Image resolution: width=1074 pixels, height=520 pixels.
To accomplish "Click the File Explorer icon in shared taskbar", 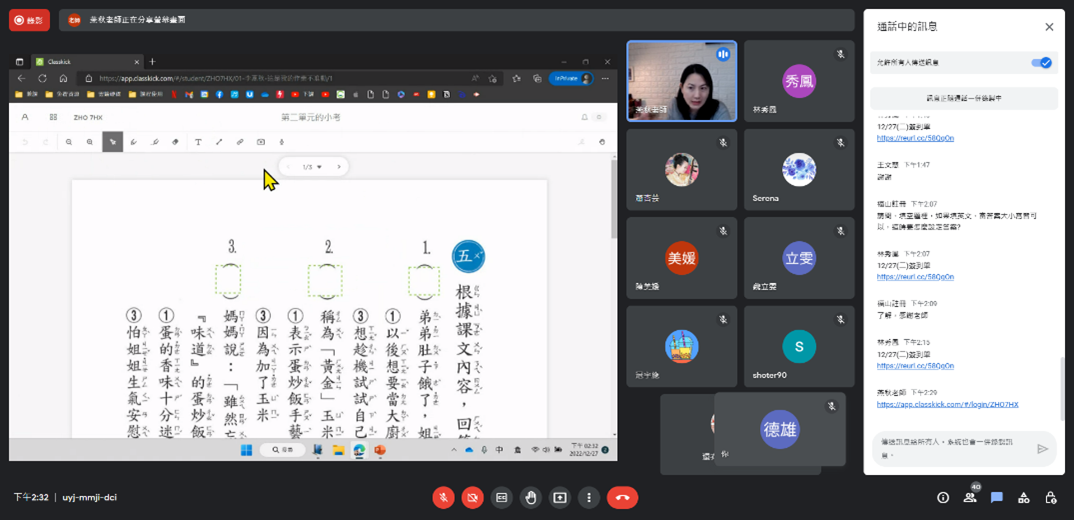I will pyautogui.click(x=338, y=450).
